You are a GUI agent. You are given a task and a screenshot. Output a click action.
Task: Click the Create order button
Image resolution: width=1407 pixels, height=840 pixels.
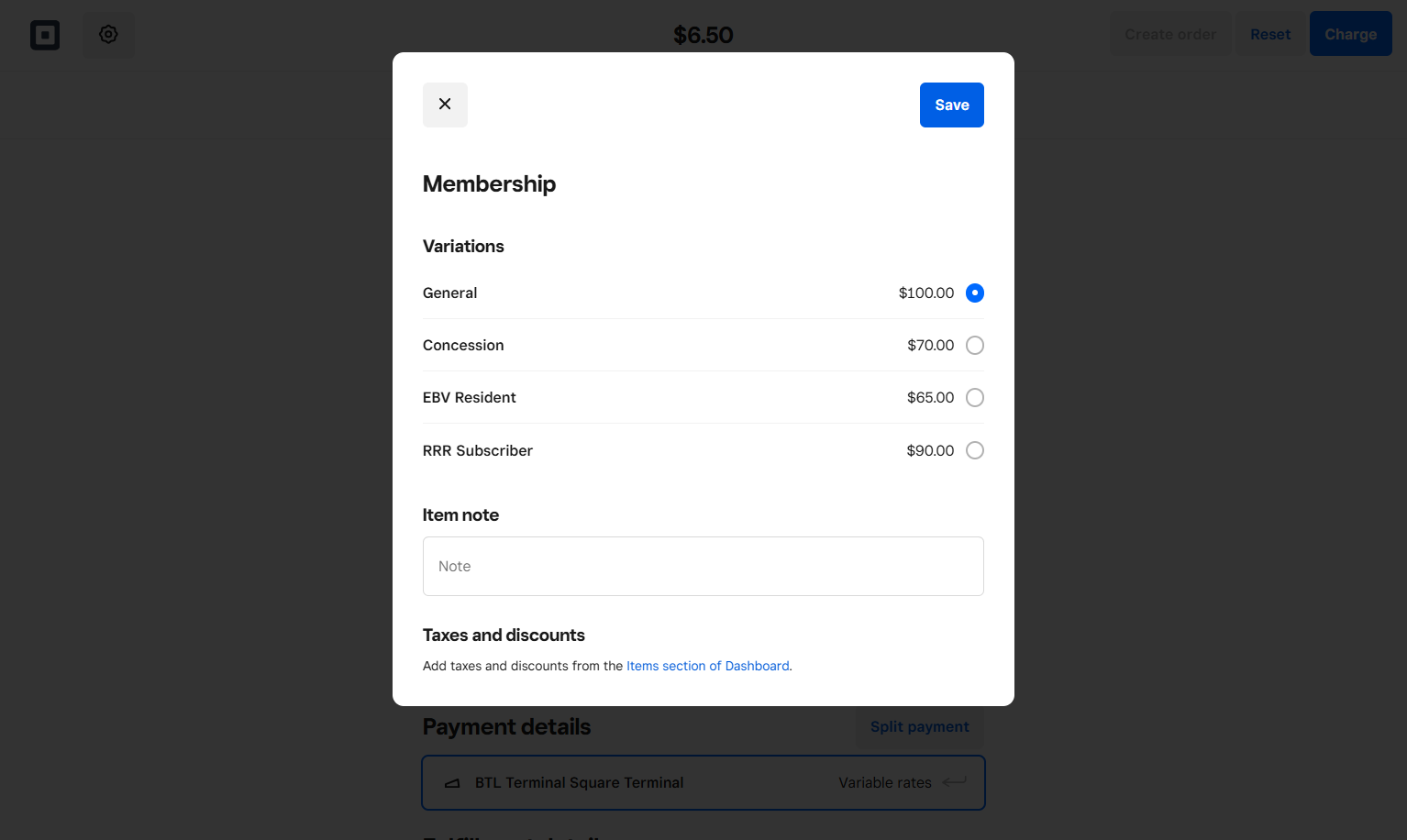pyautogui.click(x=1170, y=34)
